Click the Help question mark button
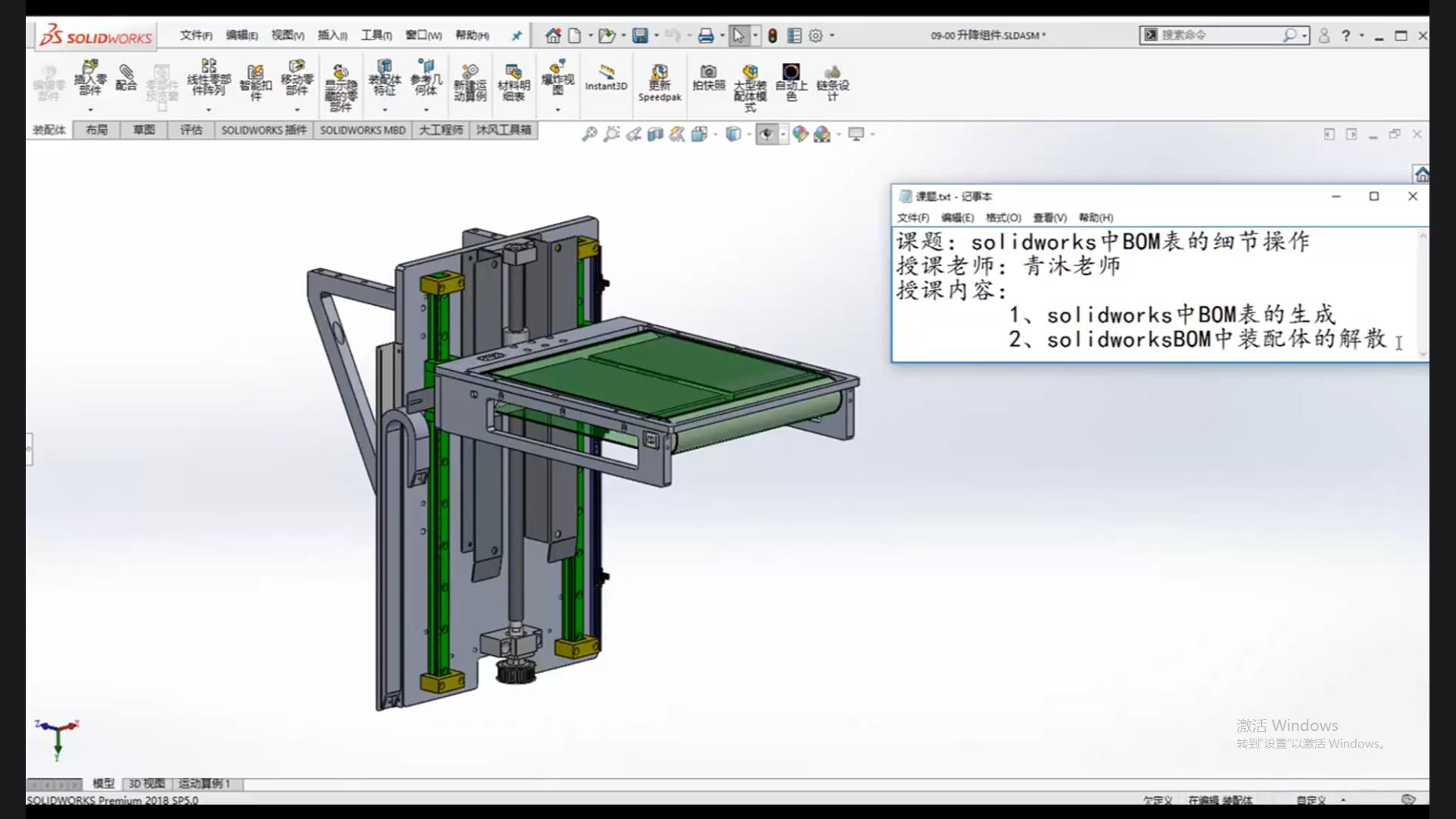This screenshot has height=819, width=1456. (1346, 36)
